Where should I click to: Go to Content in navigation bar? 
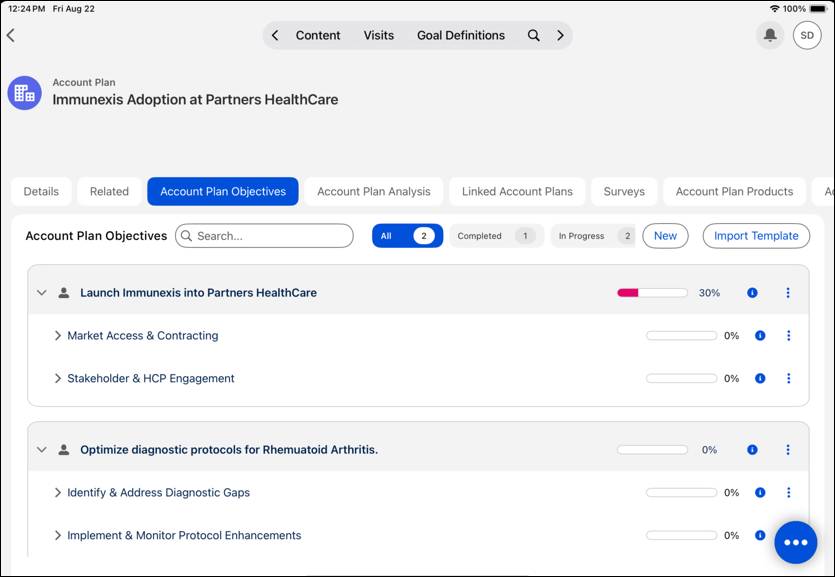pos(318,35)
